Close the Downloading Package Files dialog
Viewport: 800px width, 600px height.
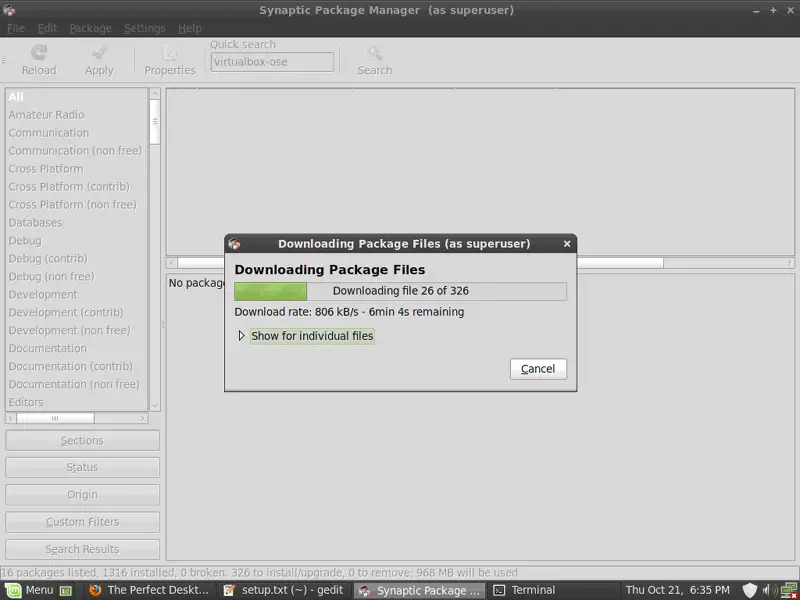click(x=567, y=244)
